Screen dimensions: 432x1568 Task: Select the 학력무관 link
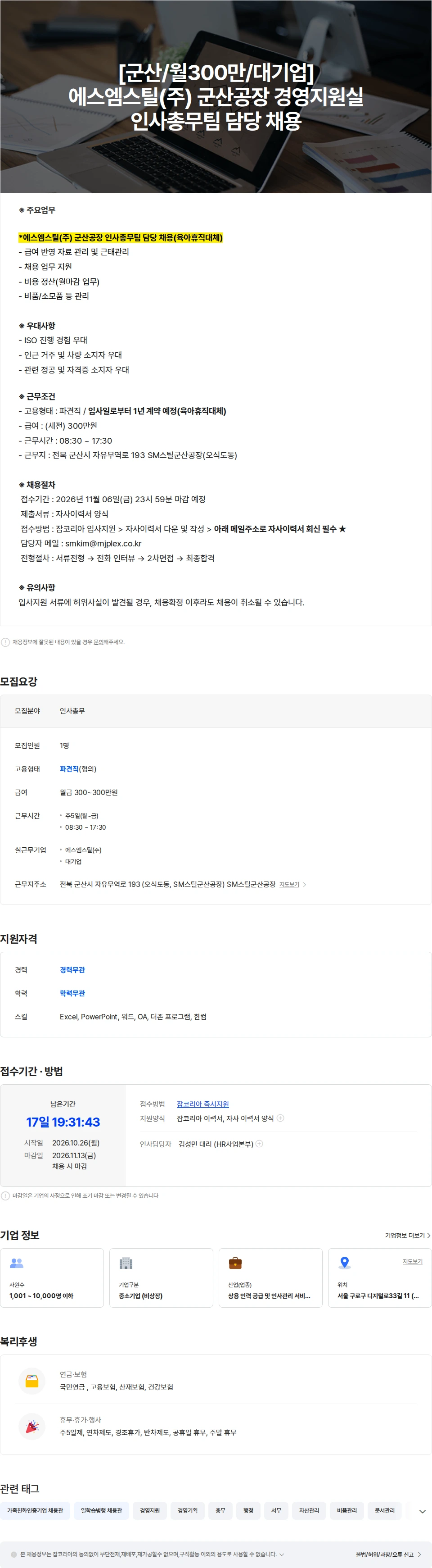pyautogui.click(x=72, y=993)
